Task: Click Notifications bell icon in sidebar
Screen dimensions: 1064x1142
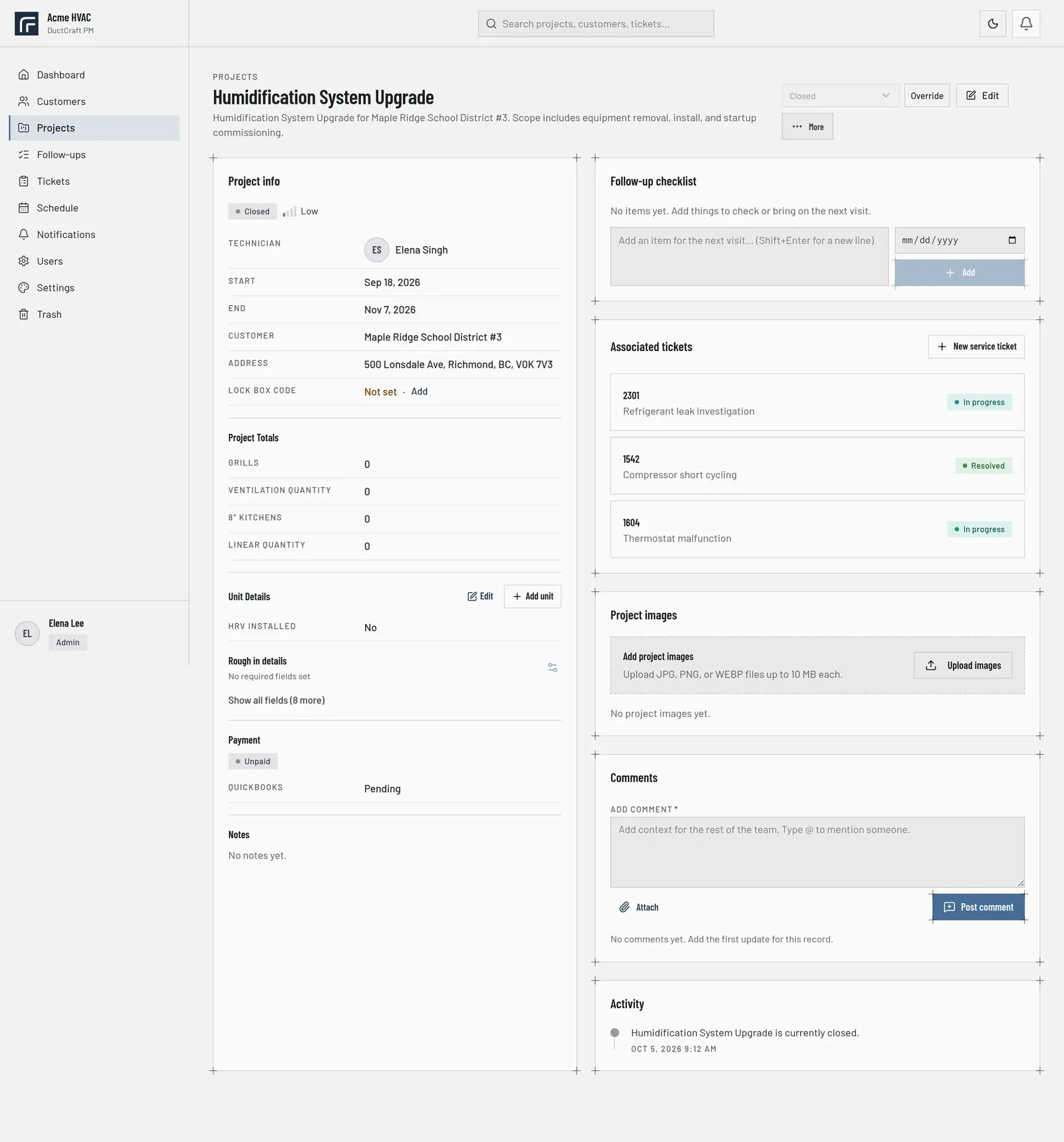Action: click(24, 234)
